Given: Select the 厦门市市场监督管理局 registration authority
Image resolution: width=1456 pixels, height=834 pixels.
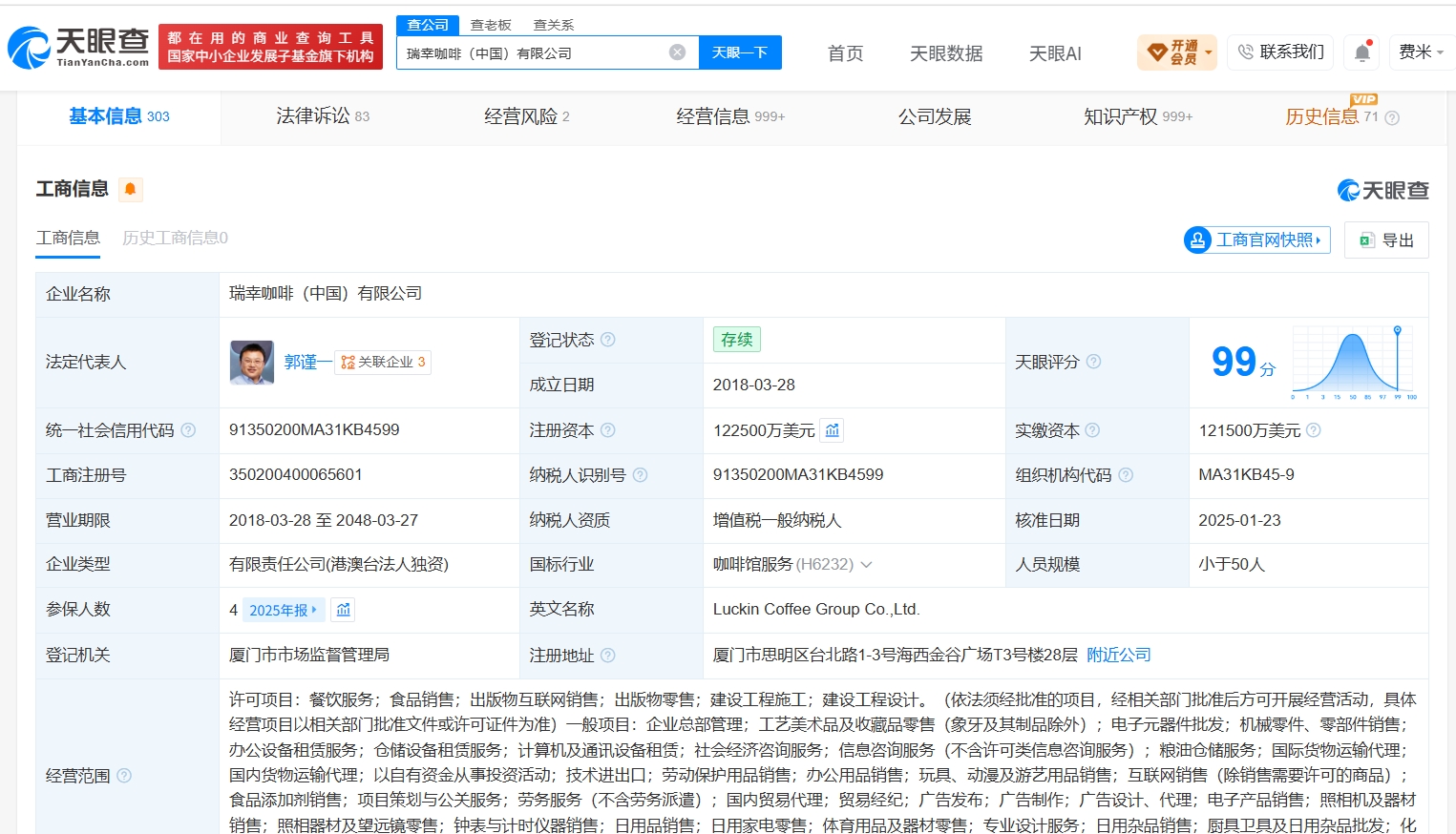Looking at the screenshot, I should click(x=309, y=656).
